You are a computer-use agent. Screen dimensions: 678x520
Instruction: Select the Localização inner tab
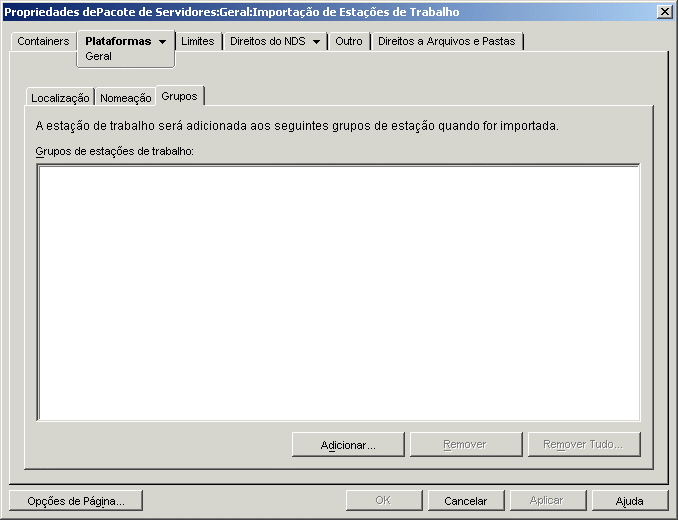[60, 98]
